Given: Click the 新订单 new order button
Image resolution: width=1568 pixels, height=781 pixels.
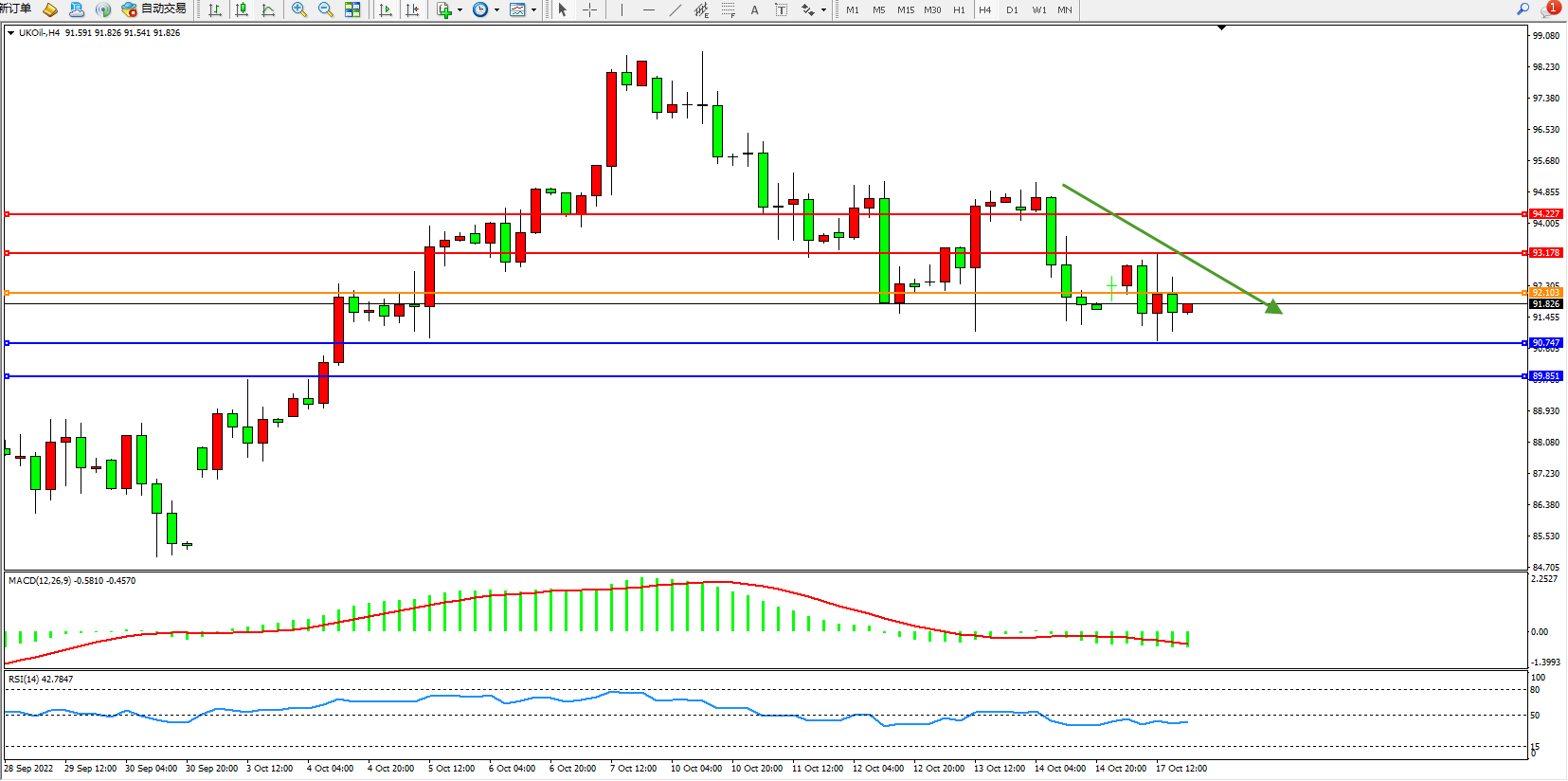Looking at the screenshot, I should click(x=15, y=9).
